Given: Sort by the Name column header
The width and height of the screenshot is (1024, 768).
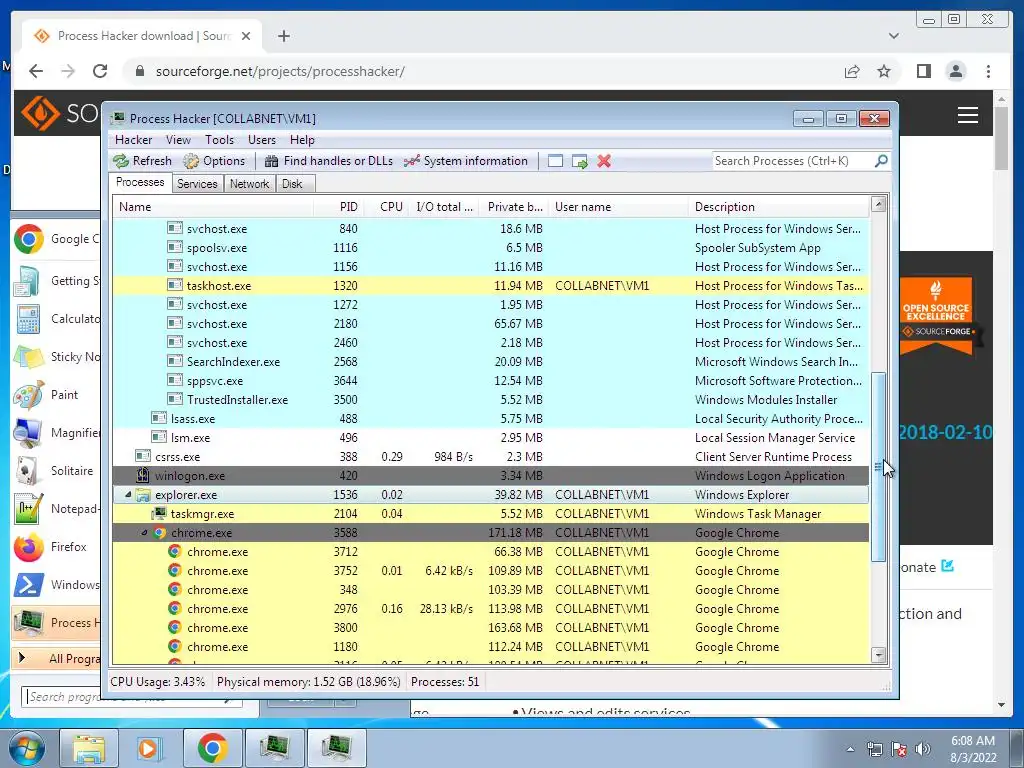Looking at the screenshot, I should [213, 207].
